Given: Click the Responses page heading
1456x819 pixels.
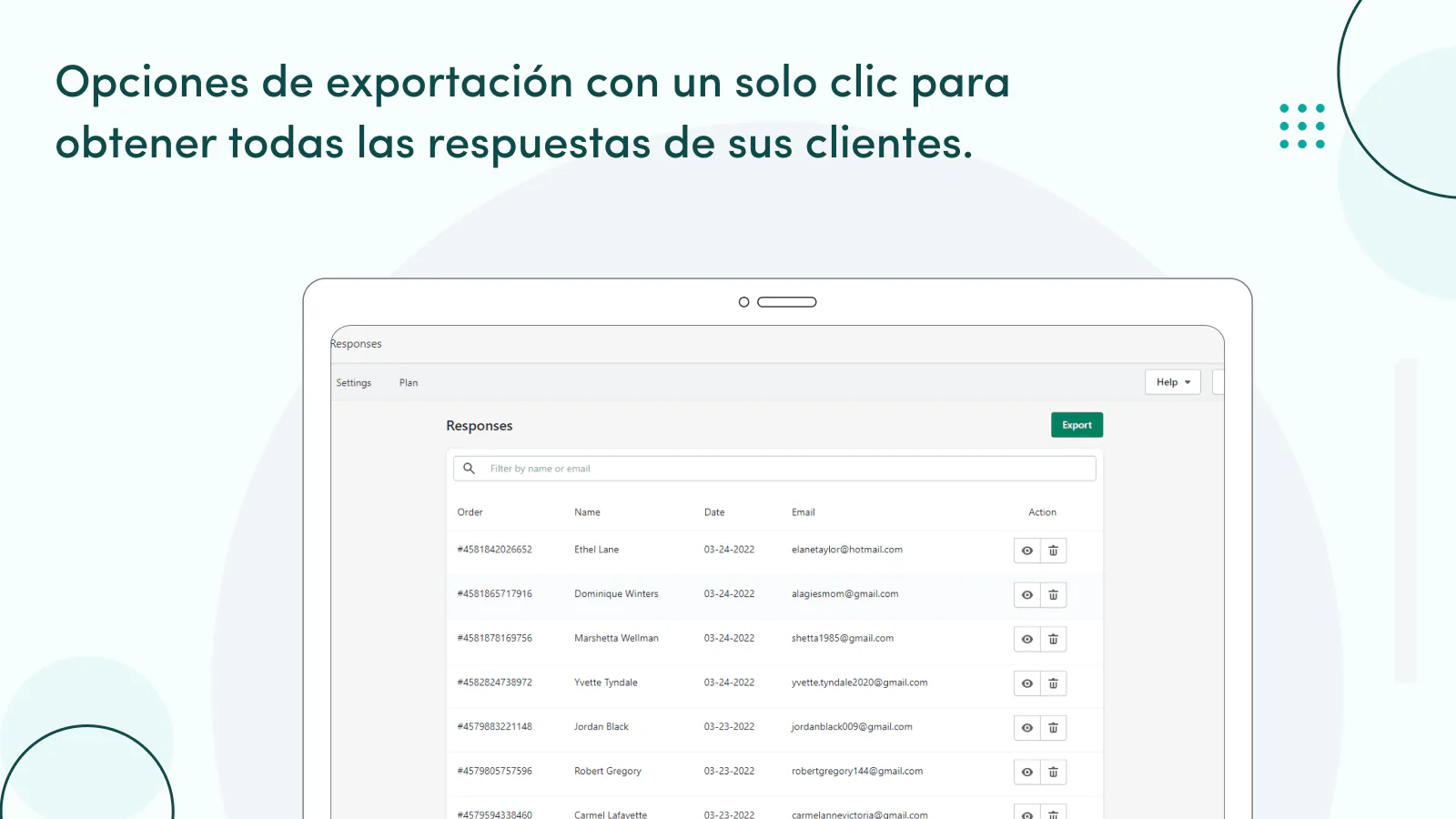Looking at the screenshot, I should (x=480, y=426).
